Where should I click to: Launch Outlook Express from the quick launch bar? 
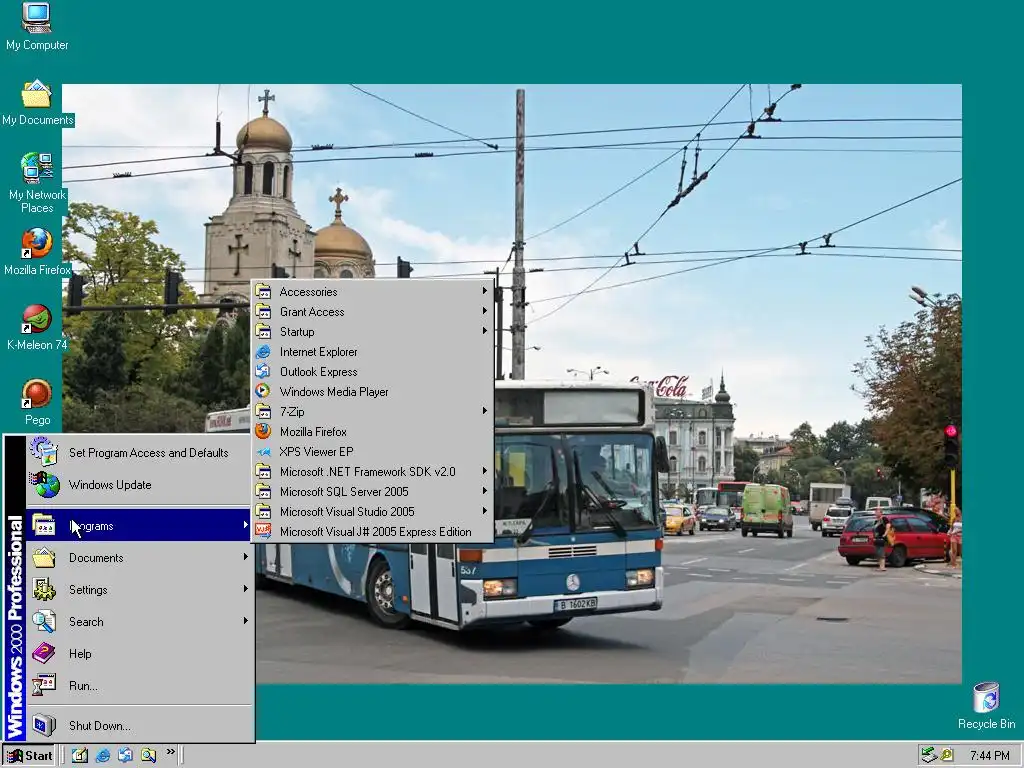point(125,755)
